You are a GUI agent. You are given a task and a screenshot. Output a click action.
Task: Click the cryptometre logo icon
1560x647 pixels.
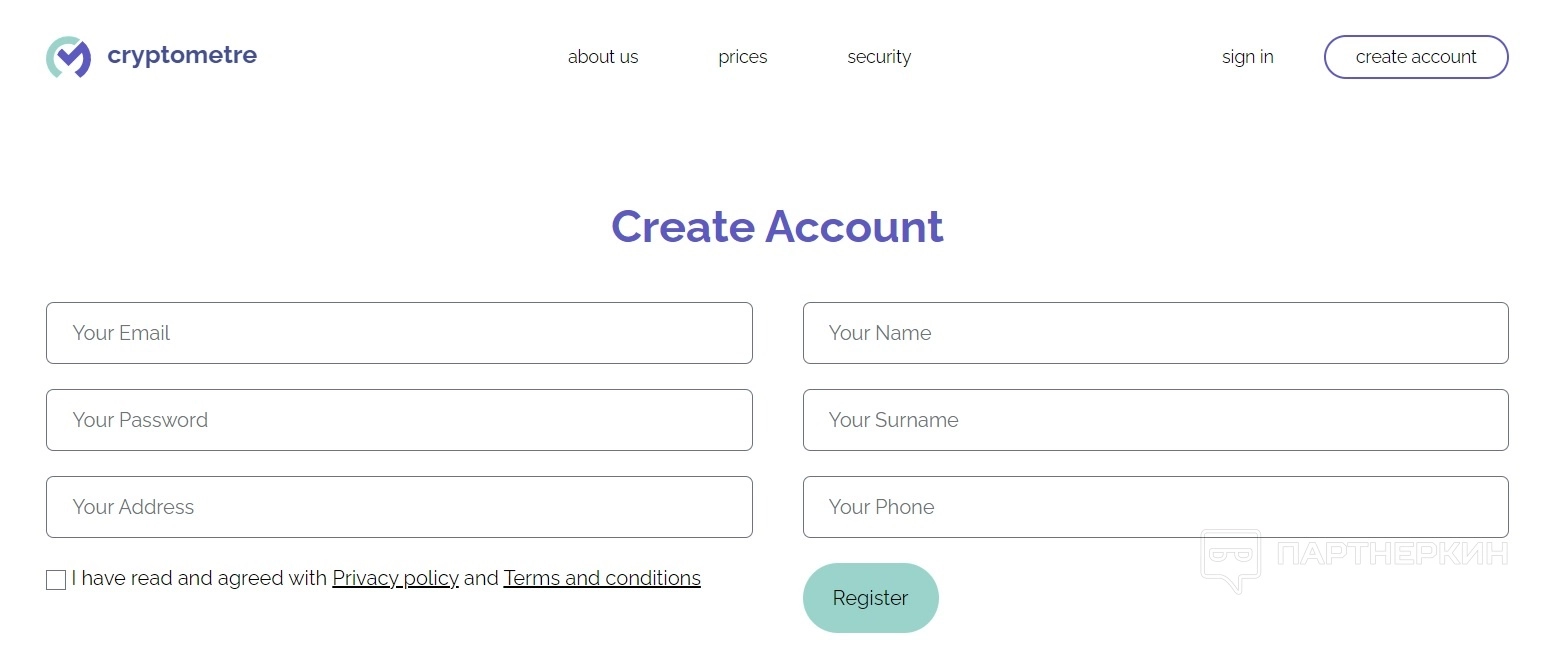click(68, 57)
